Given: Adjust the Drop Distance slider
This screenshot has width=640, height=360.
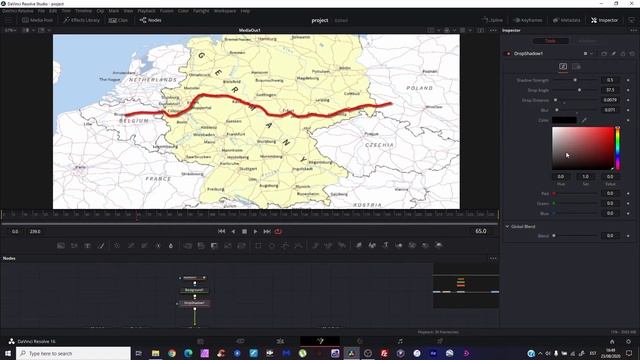Looking at the screenshot, I should 575,100.
